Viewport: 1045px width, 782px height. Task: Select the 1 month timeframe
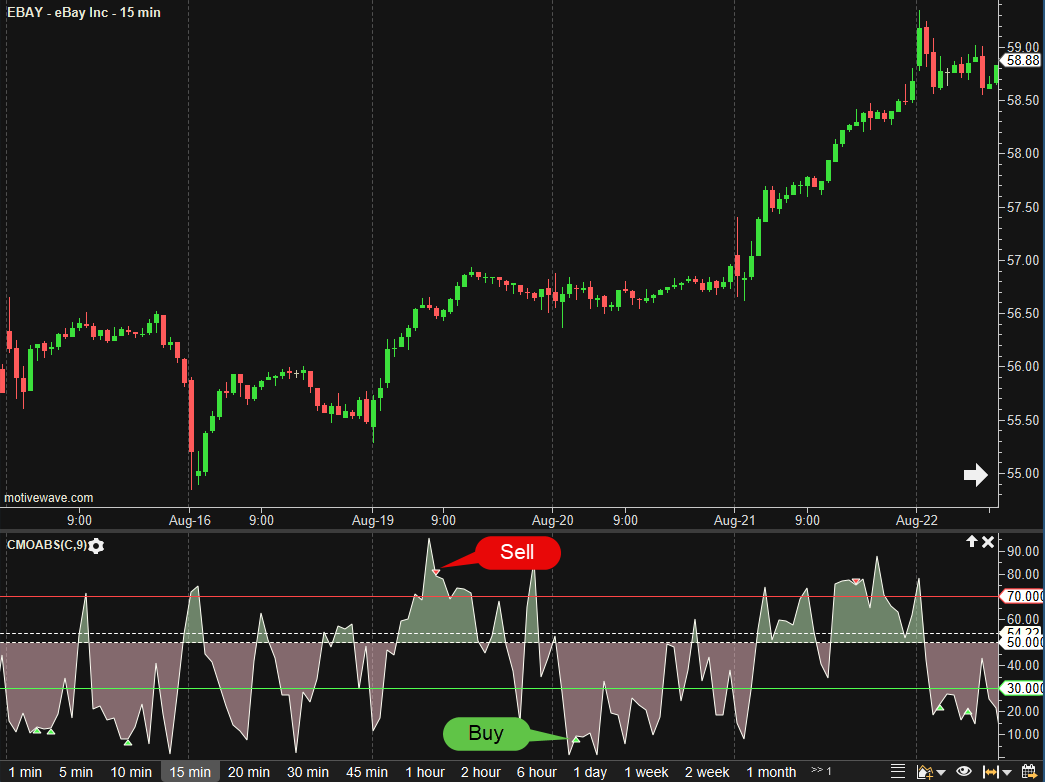[x=771, y=772]
